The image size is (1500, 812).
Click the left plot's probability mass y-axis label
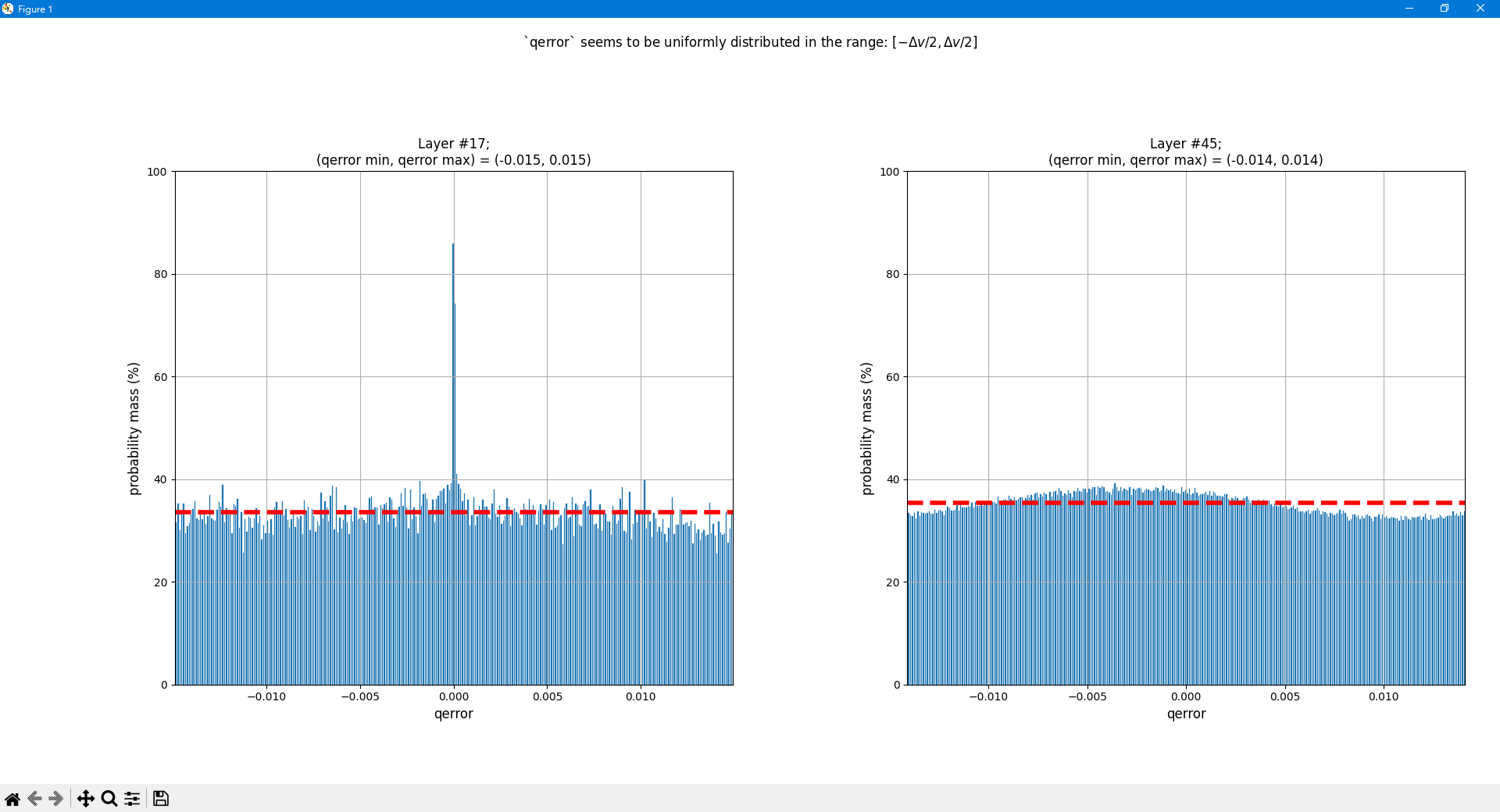click(134, 429)
